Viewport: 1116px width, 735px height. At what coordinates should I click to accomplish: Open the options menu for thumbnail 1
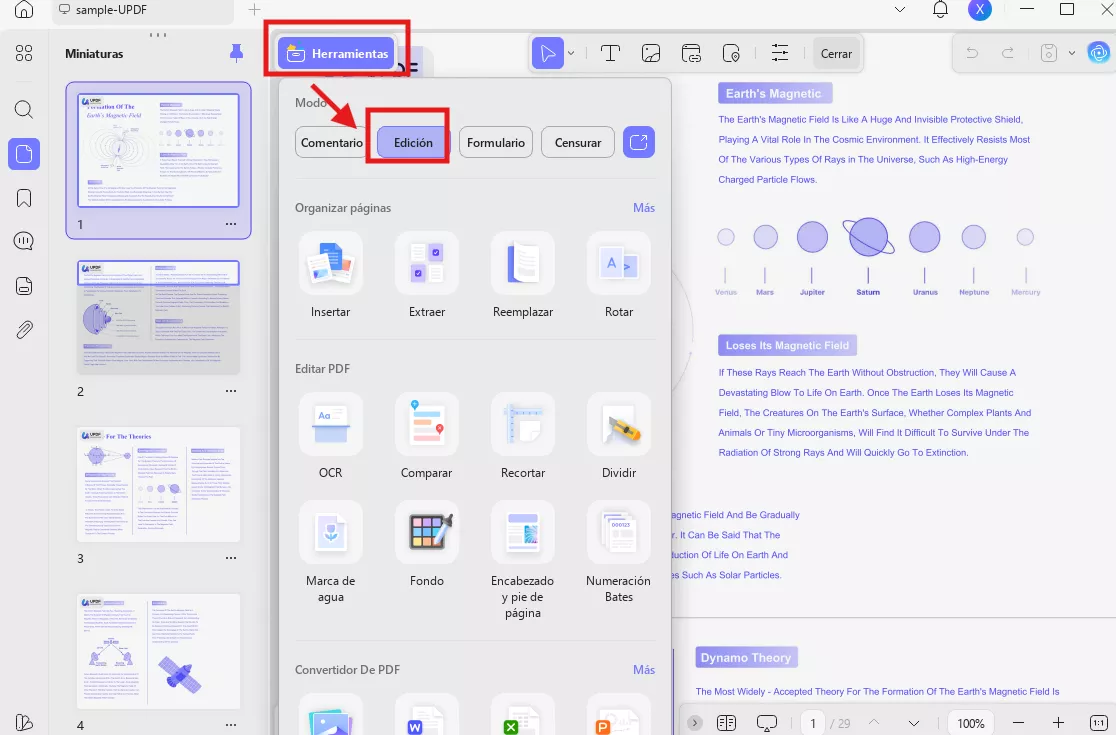(231, 224)
